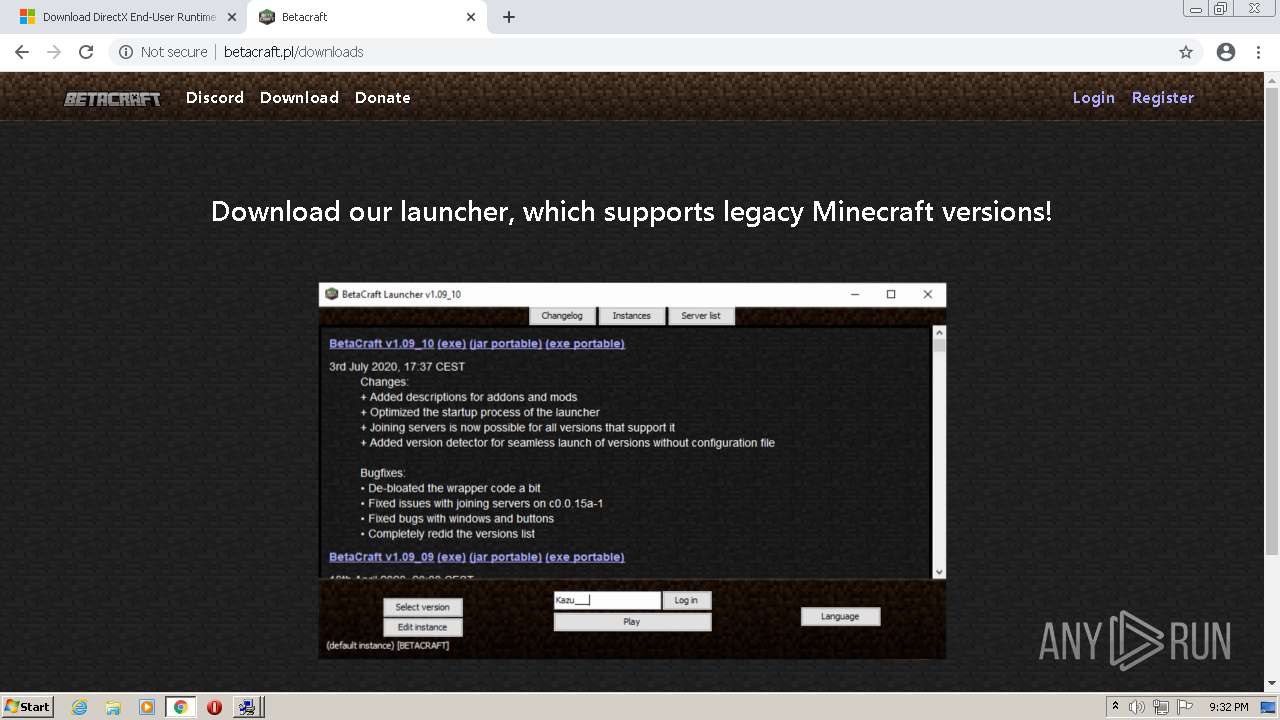This screenshot has height=720, width=1280.
Task: Switch to the Download DirectX End-User Runtime tab
Action: click(x=128, y=17)
